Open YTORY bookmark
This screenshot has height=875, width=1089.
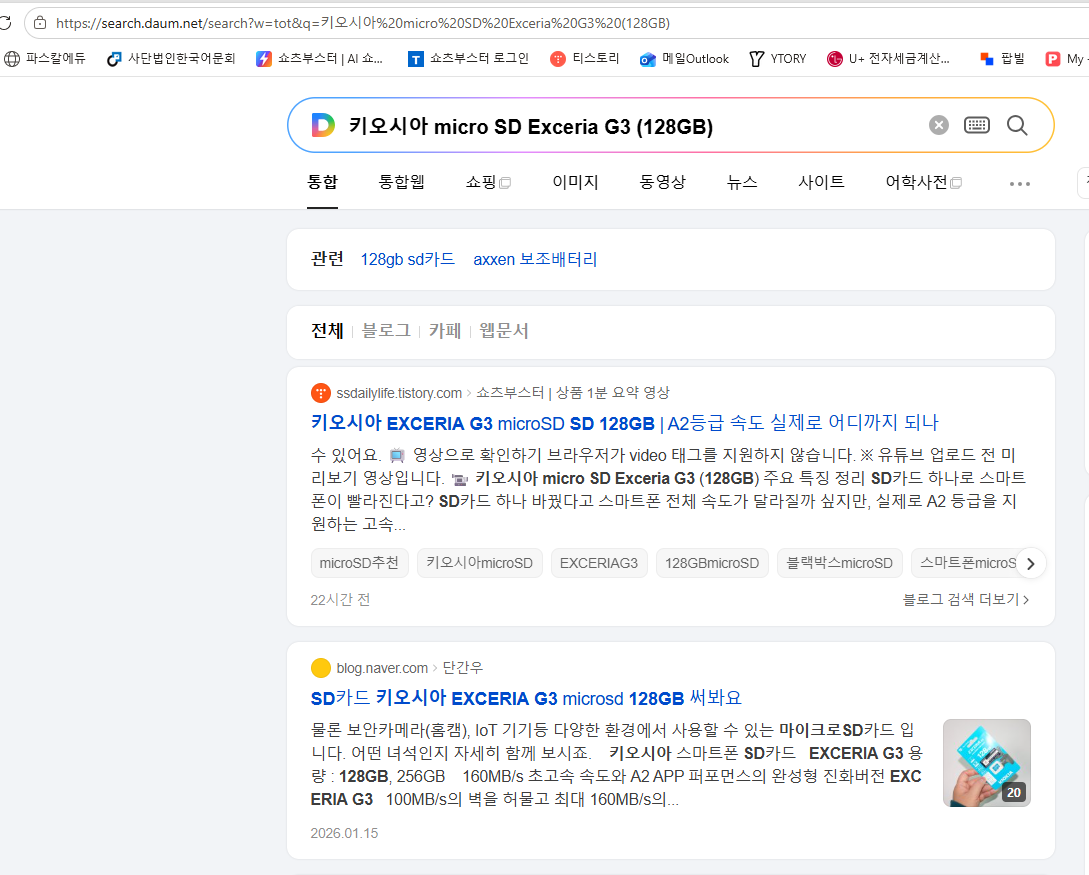(778, 58)
